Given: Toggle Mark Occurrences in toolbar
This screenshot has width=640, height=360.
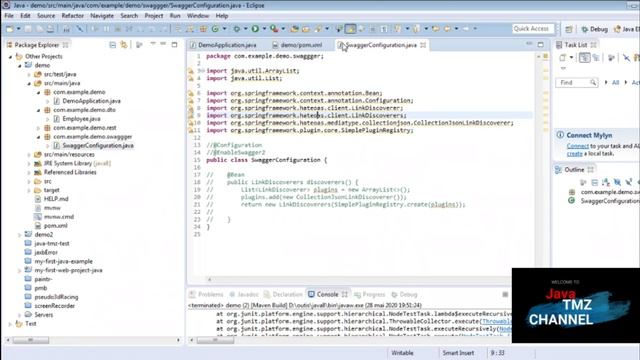Looking at the screenshot, I should 350,29.
